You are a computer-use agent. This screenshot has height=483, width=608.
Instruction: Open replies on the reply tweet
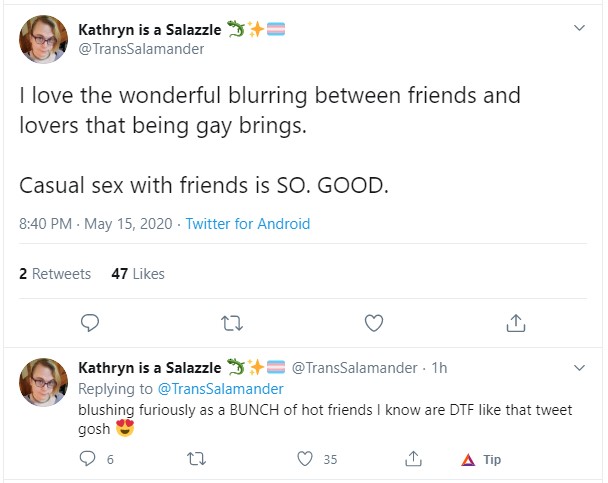[88, 459]
